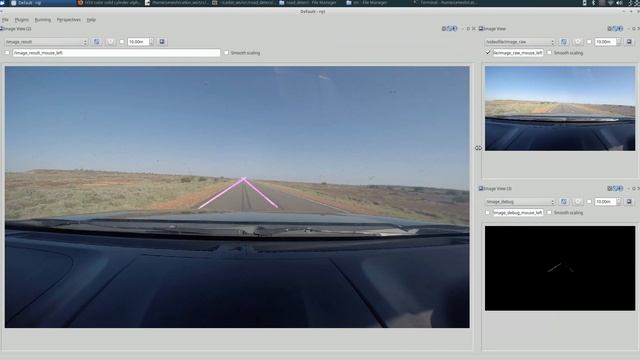Click the road image with pink lane lines
This screenshot has width=640, height=360.
point(237,197)
